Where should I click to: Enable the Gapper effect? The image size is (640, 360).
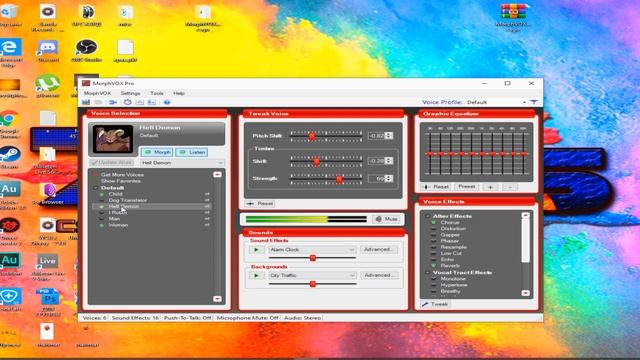click(x=434, y=235)
